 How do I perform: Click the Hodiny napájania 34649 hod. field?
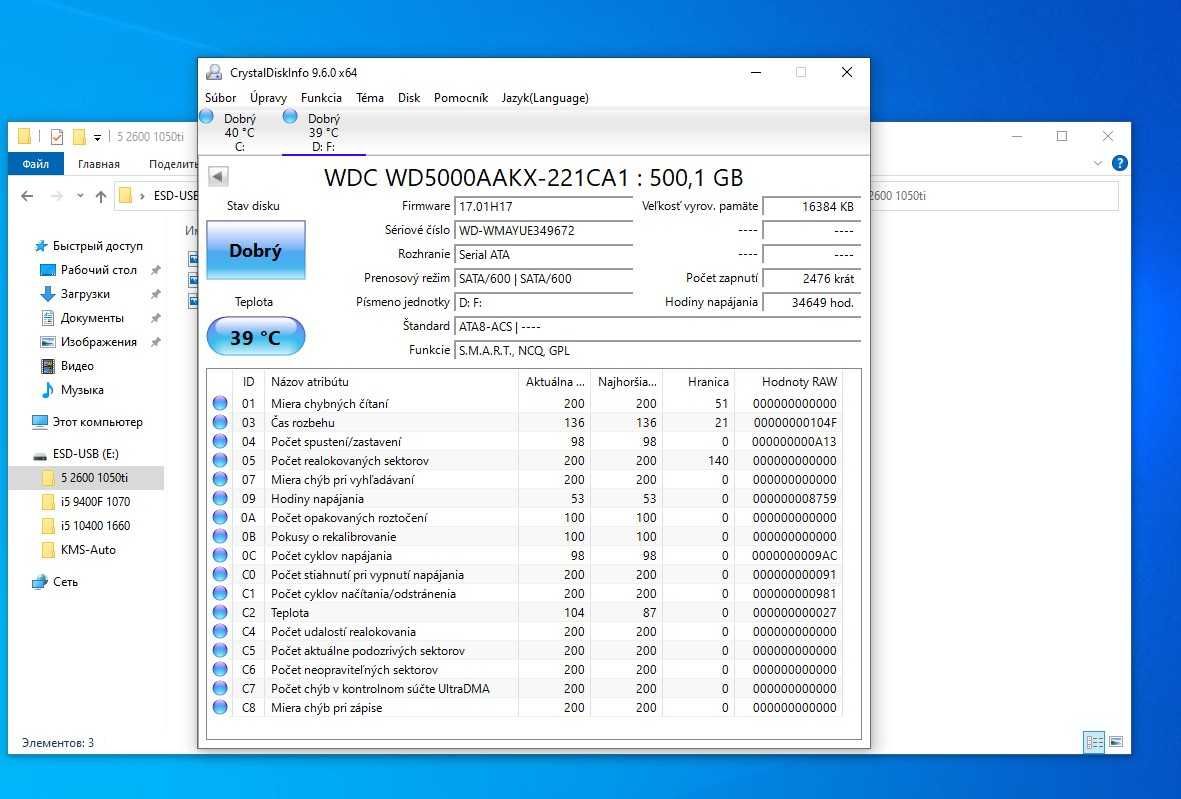tap(811, 303)
